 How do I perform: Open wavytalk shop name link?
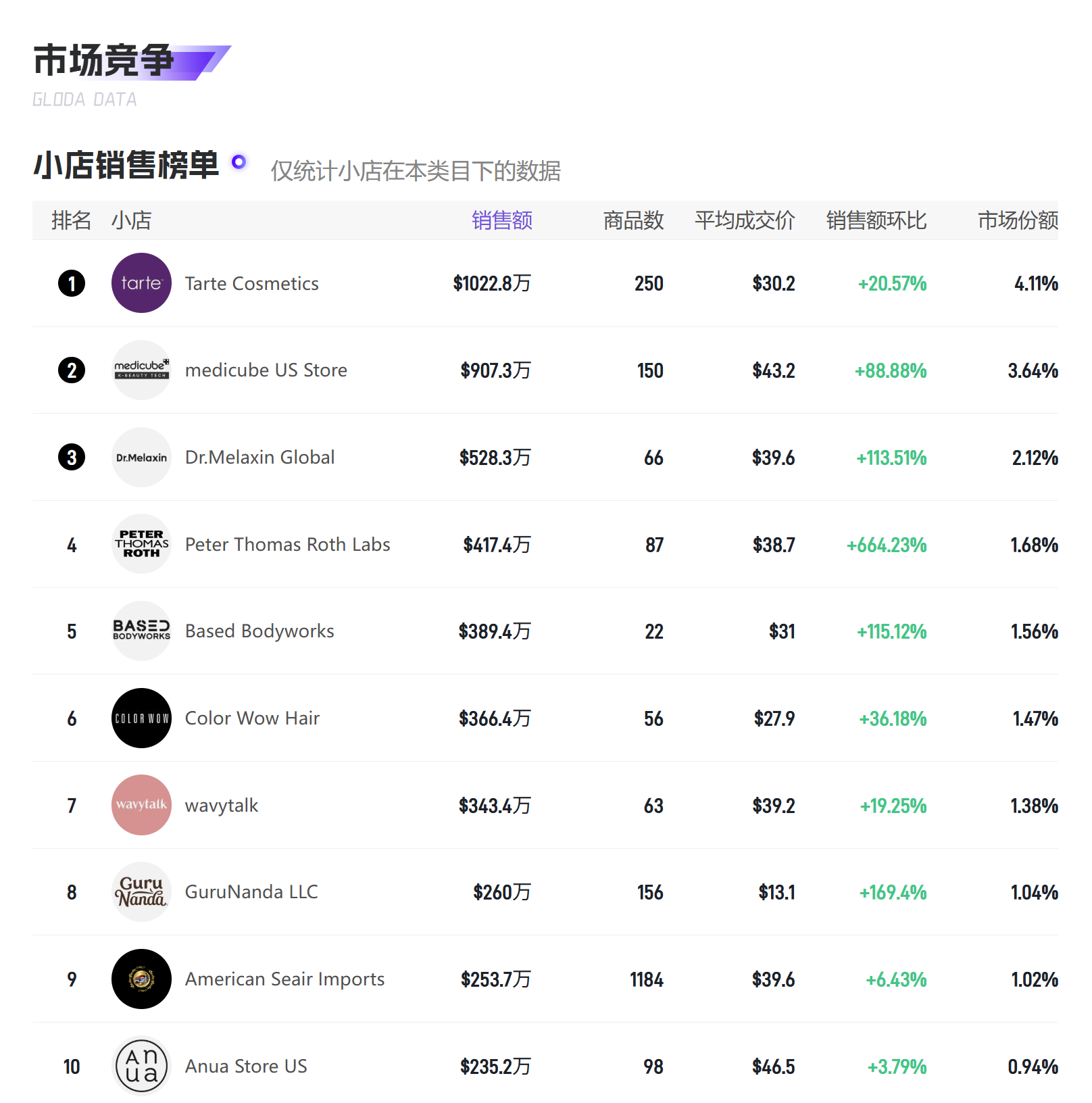click(222, 806)
